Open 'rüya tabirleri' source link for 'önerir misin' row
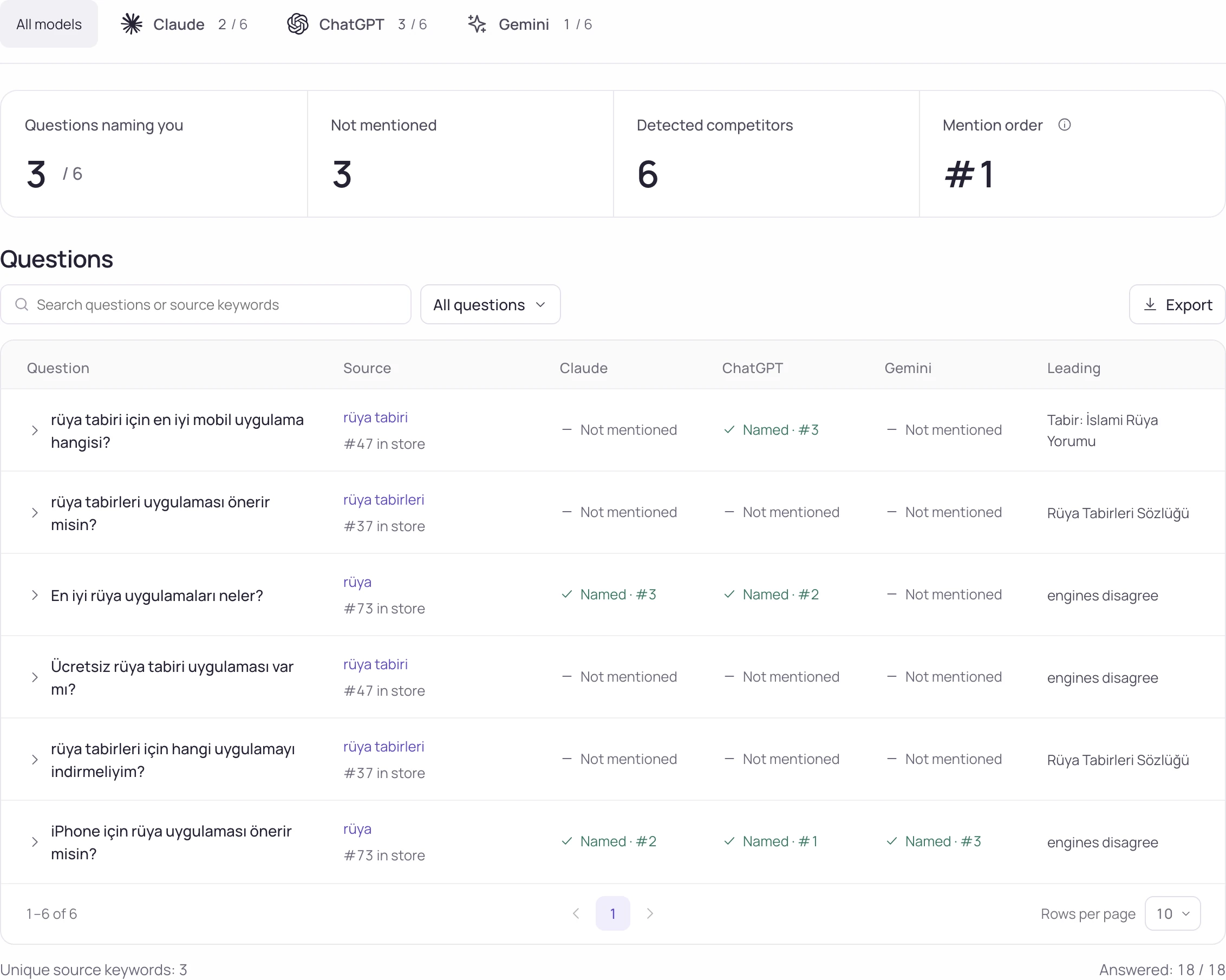 384,500
